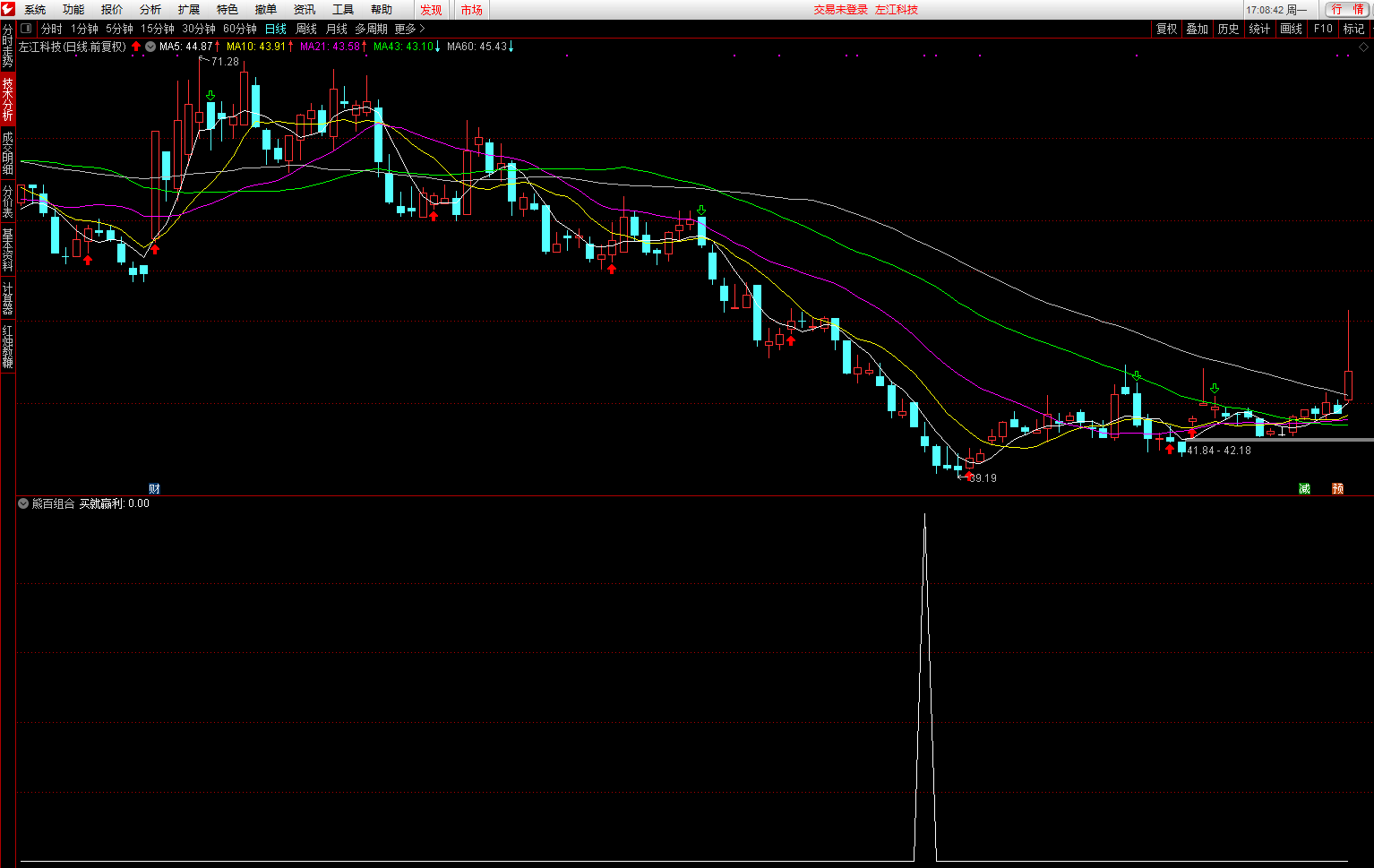Click the green MA43: 43.10 label

point(403,47)
